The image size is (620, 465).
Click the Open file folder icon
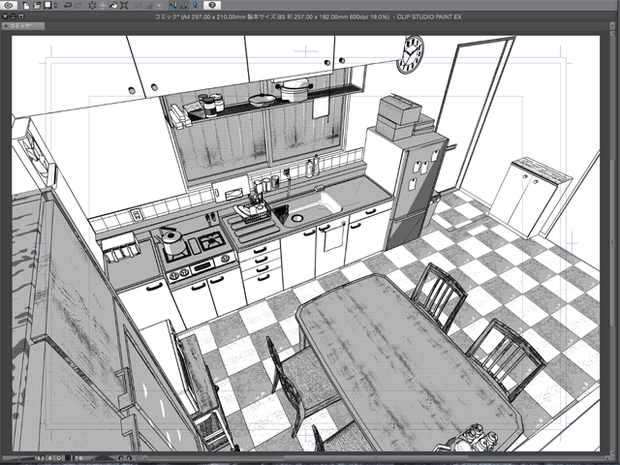click(37, 6)
